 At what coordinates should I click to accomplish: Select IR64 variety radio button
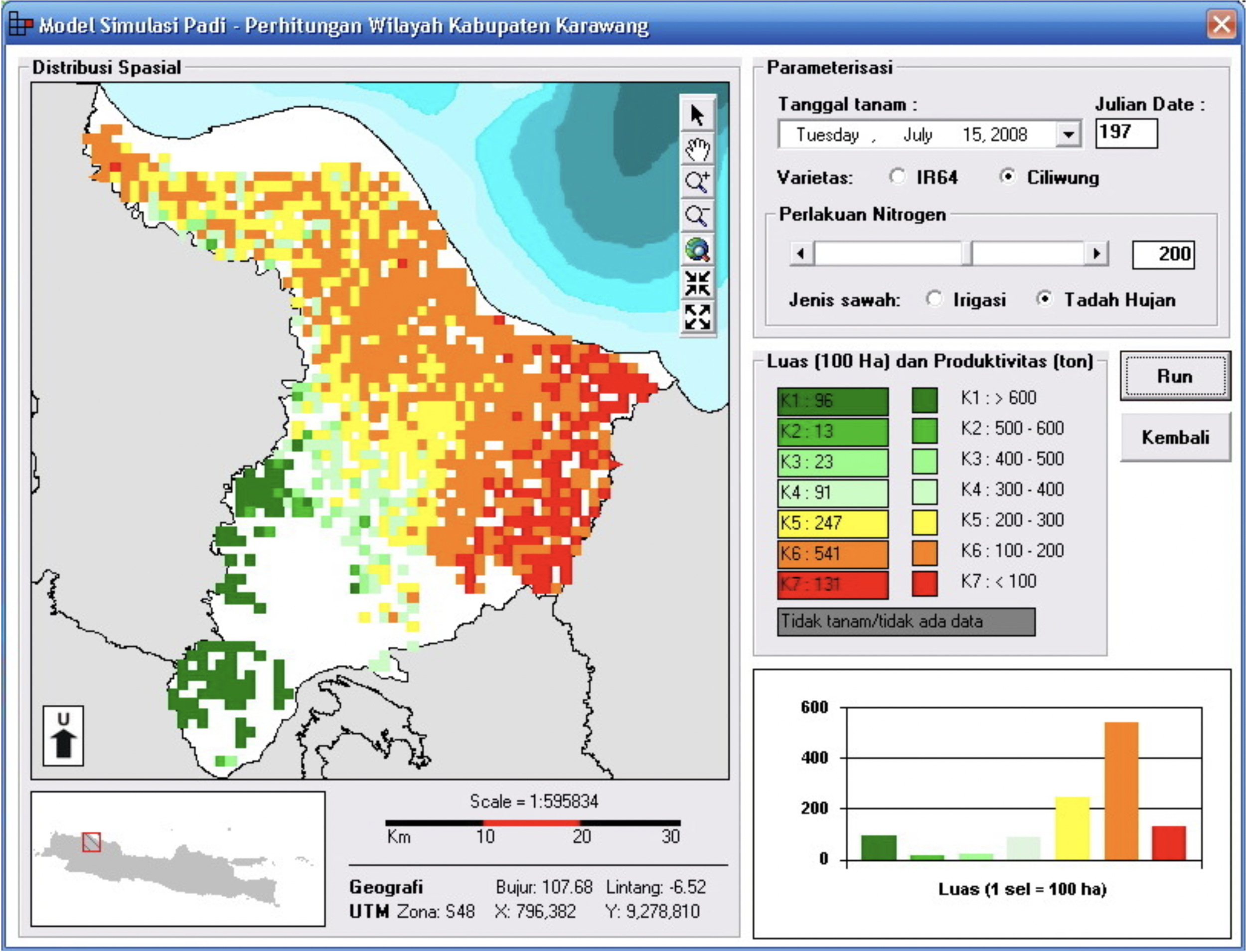(x=898, y=177)
